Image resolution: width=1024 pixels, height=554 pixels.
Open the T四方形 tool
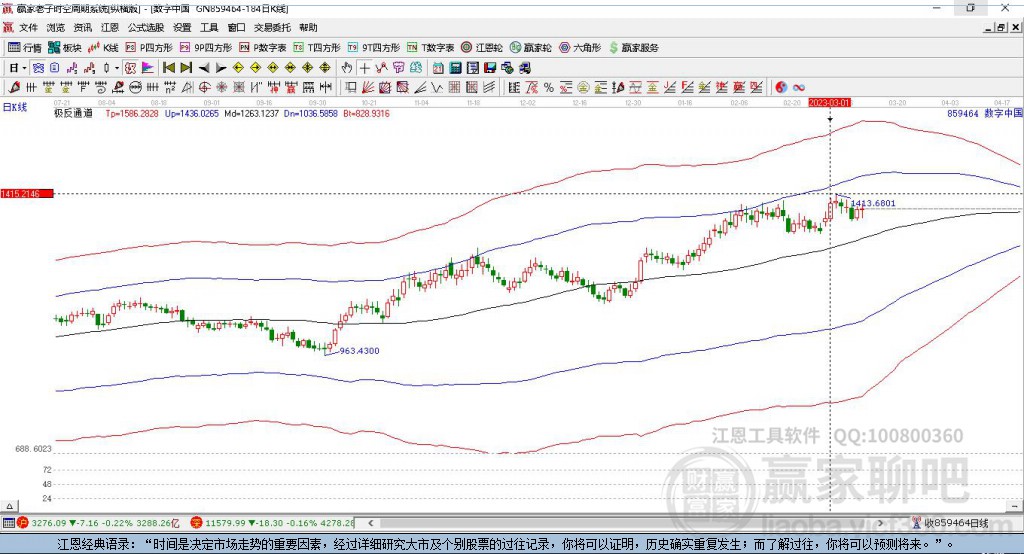(317, 48)
